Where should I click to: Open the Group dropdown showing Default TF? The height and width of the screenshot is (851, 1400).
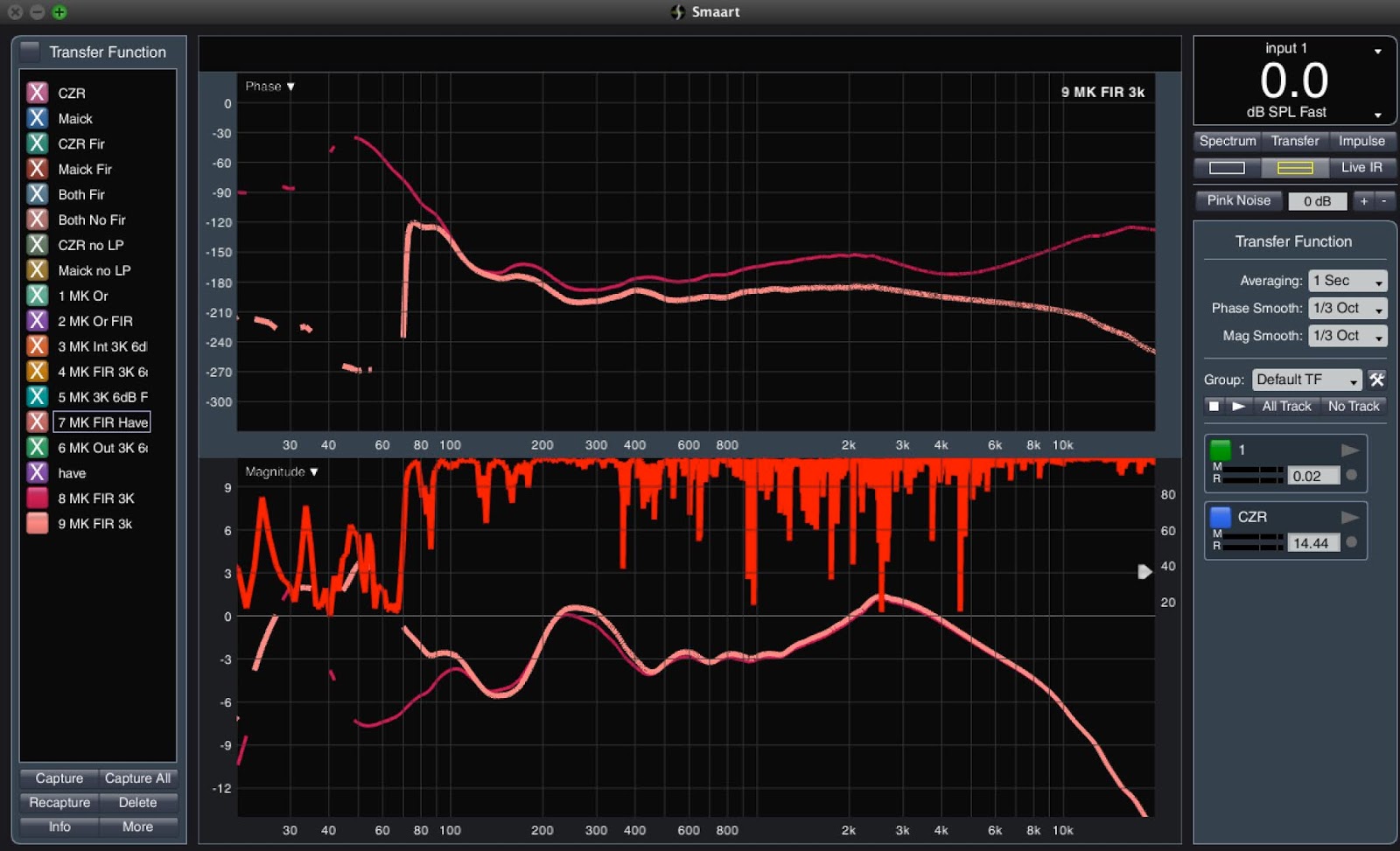click(x=1307, y=380)
